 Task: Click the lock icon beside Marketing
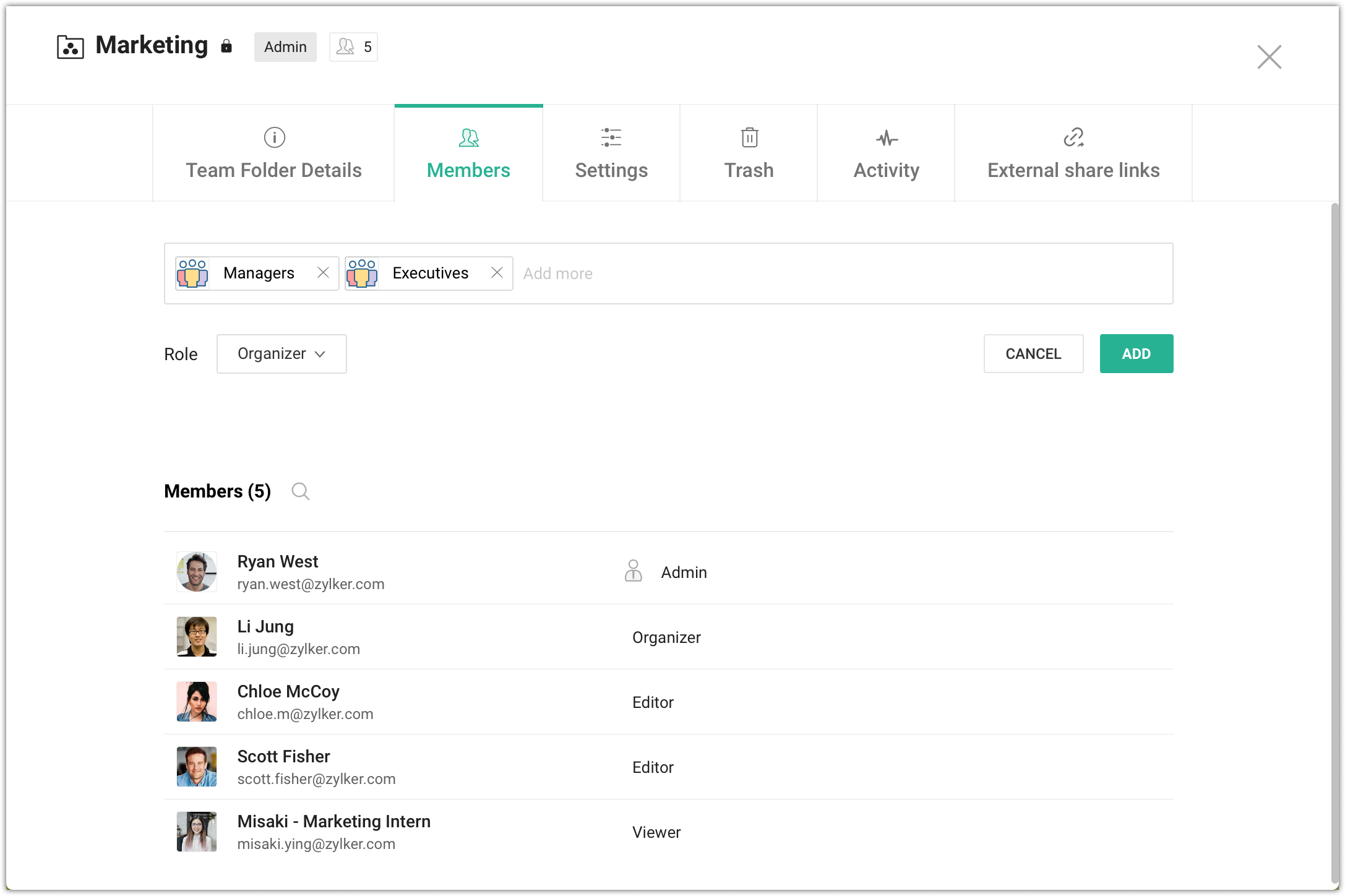226,46
